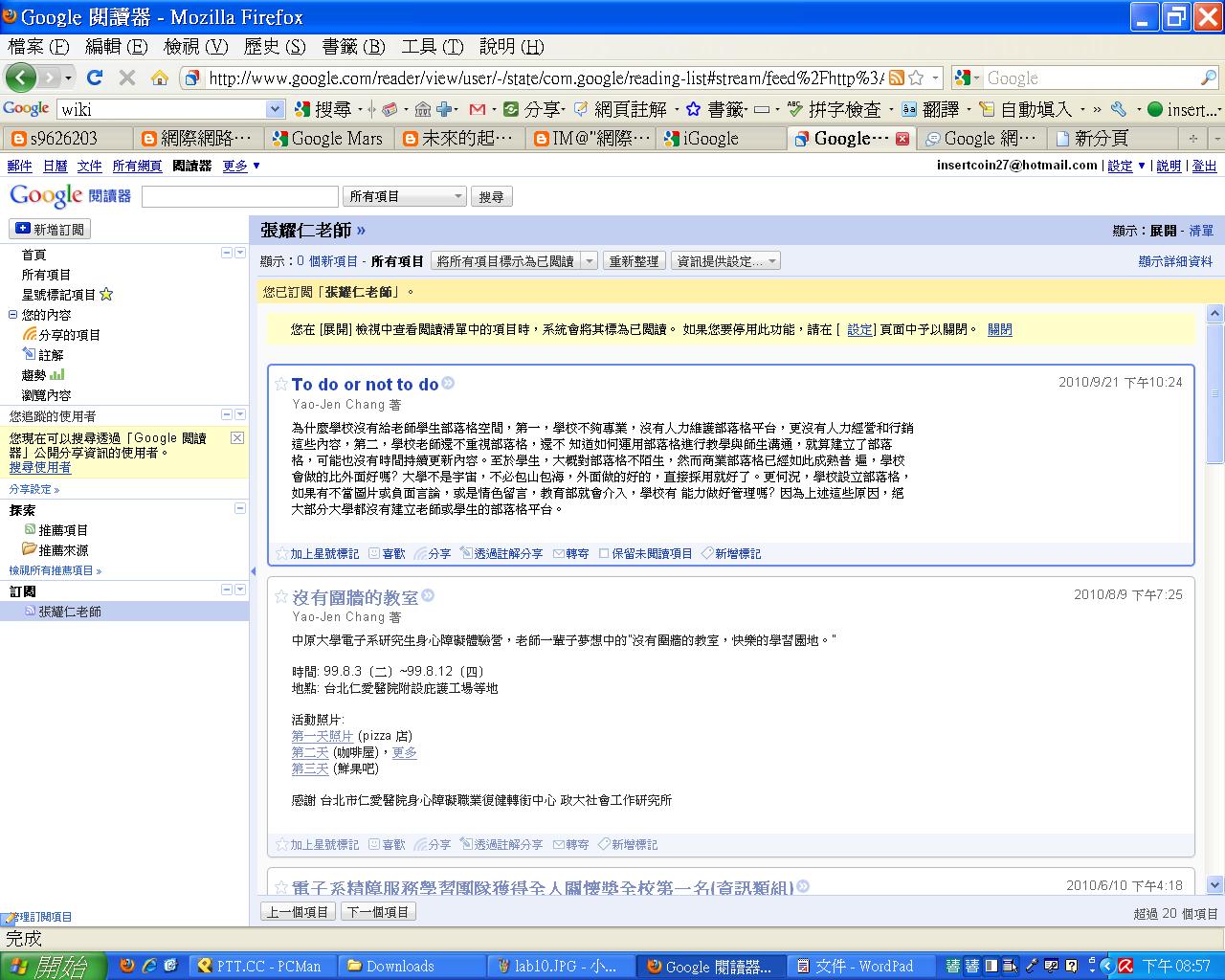The height and width of the screenshot is (980, 1225).
Task: Click 透過註解分享 under the first entry
Action: click(501, 553)
